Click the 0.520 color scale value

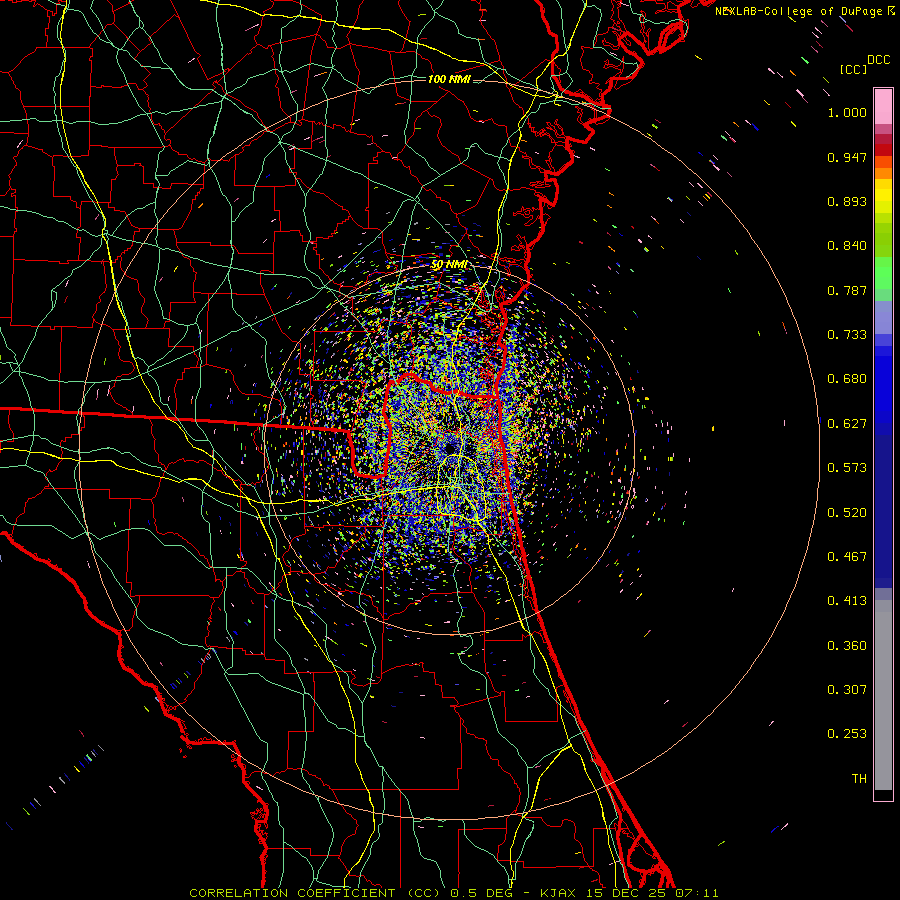tap(847, 513)
